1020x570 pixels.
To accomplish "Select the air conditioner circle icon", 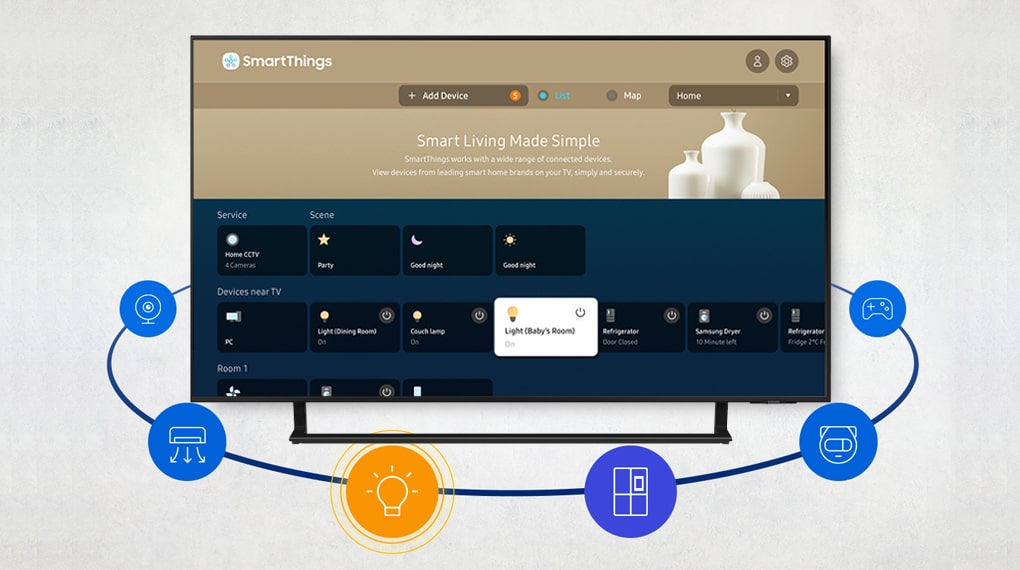I will 187,441.
